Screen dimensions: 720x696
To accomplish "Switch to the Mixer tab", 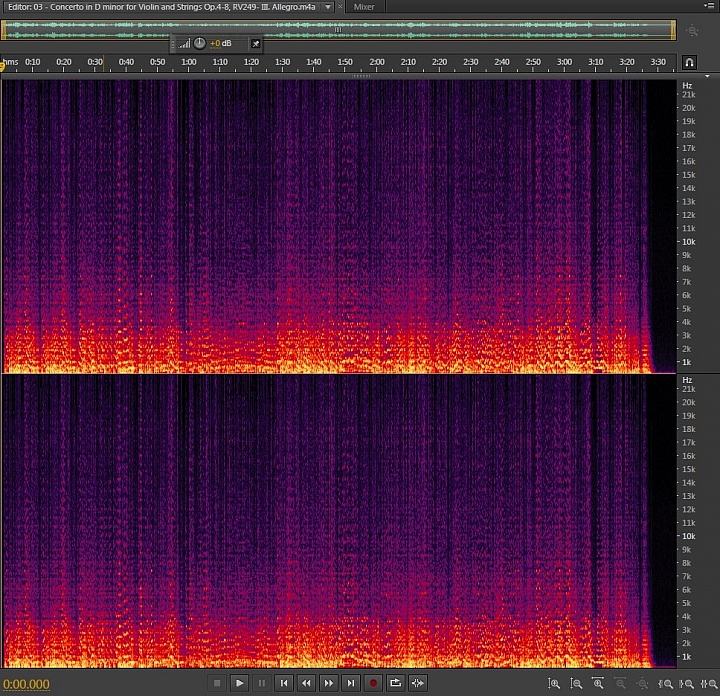I will (x=364, y=7).
